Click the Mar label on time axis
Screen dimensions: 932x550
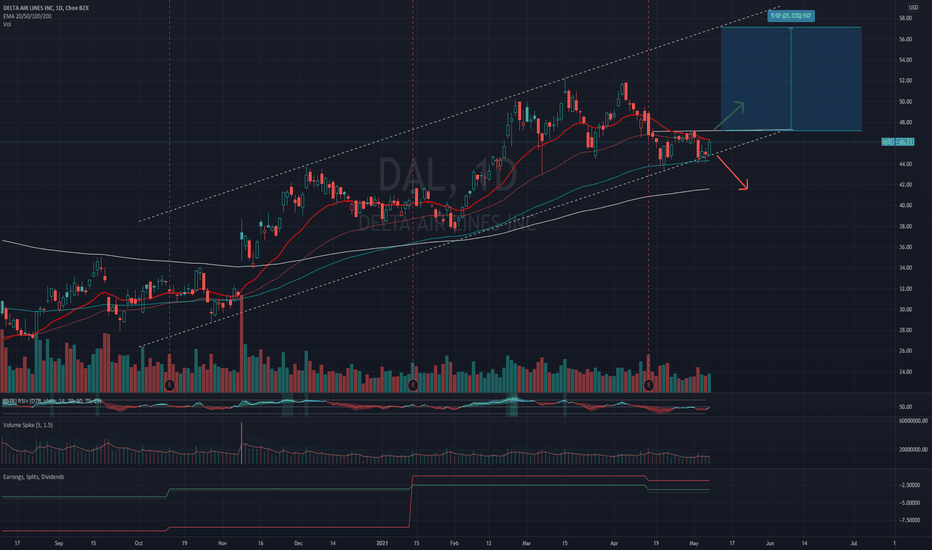(x=526, y=543)
